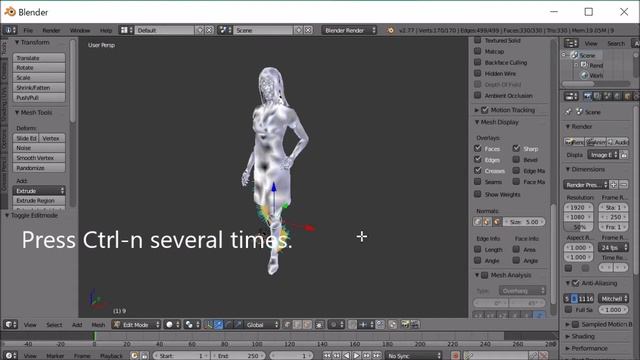Click the Scene properties tab icon

(x=607, y=96)
